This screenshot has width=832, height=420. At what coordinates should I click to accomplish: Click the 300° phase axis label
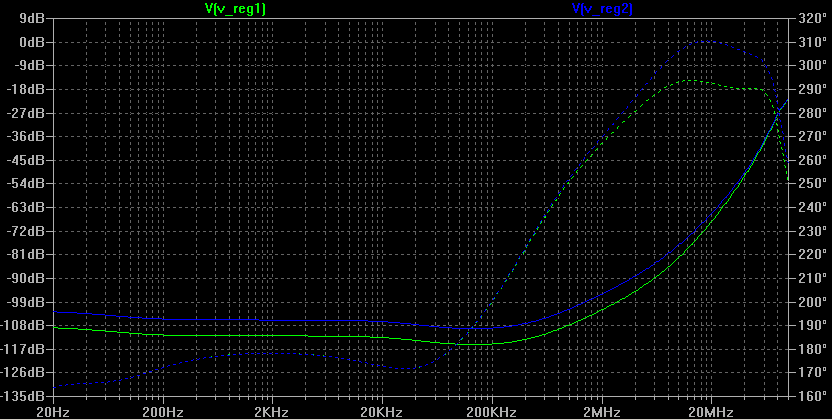tap(812, 66)
